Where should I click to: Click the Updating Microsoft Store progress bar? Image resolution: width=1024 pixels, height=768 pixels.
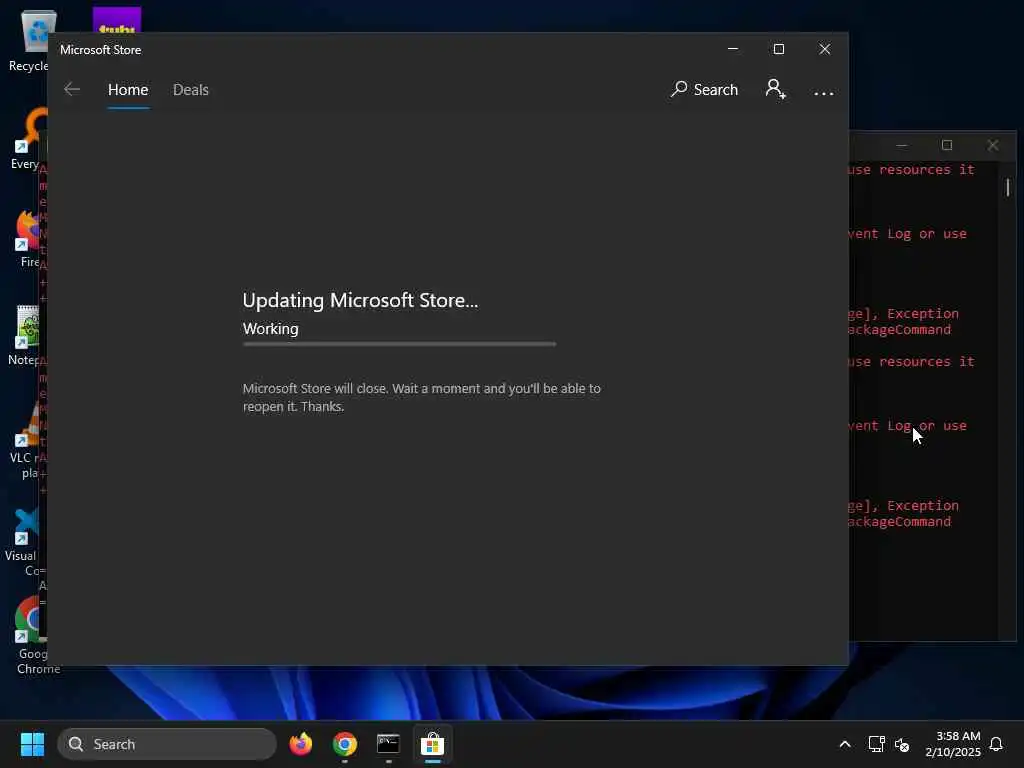[x=399, y=344]
